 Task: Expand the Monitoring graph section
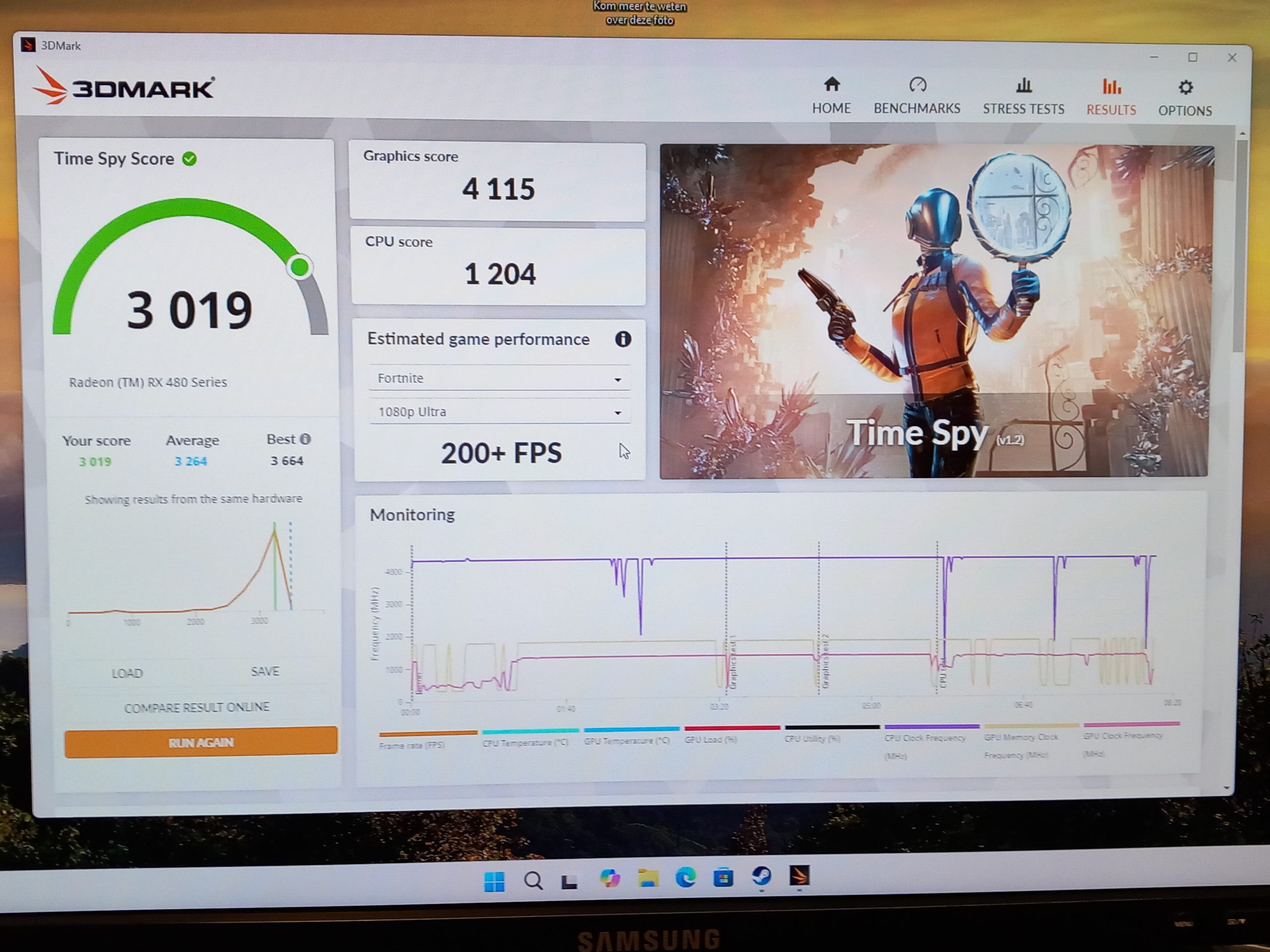[412, 515]
